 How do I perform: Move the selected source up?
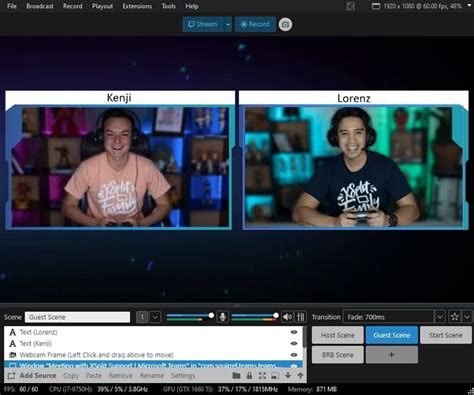(300, 376)
